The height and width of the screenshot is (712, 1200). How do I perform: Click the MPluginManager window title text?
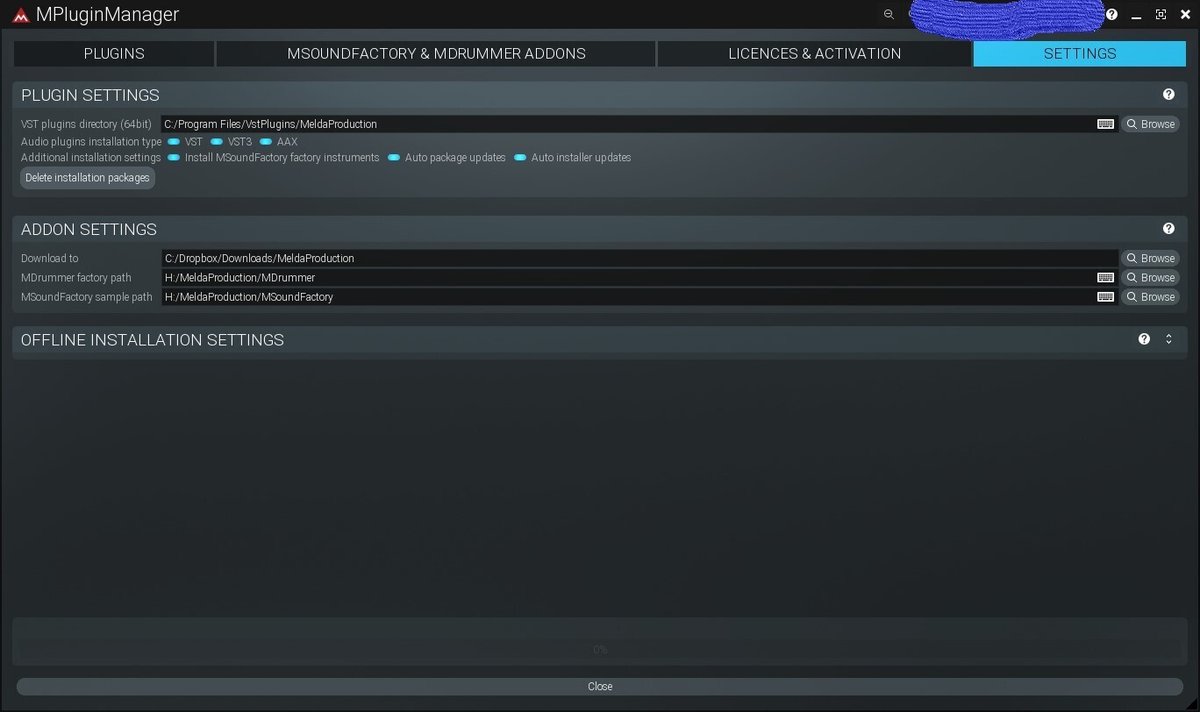[107, 15]
